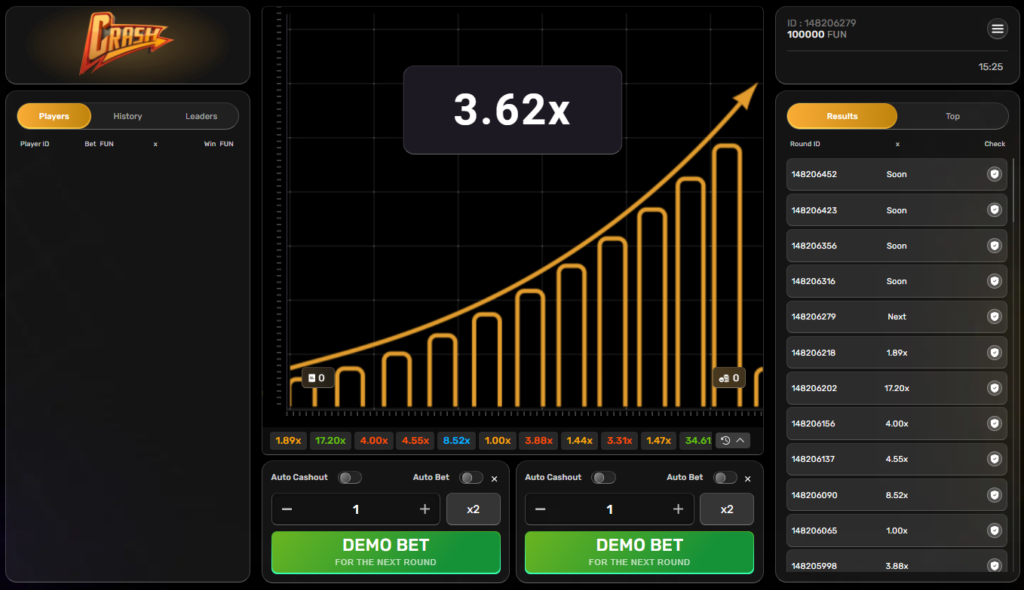Click the Crash game logo

(x=125, y=42)
